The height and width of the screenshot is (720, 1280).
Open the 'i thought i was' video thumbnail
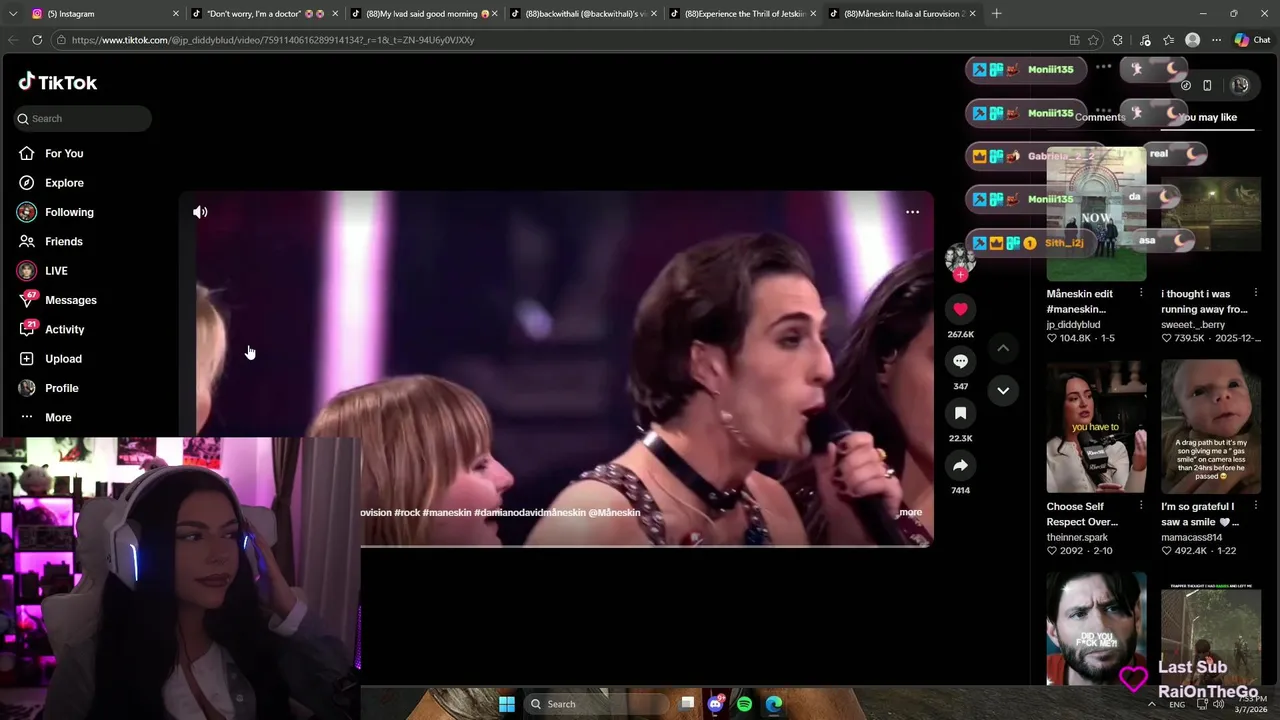click(1211, 215)
